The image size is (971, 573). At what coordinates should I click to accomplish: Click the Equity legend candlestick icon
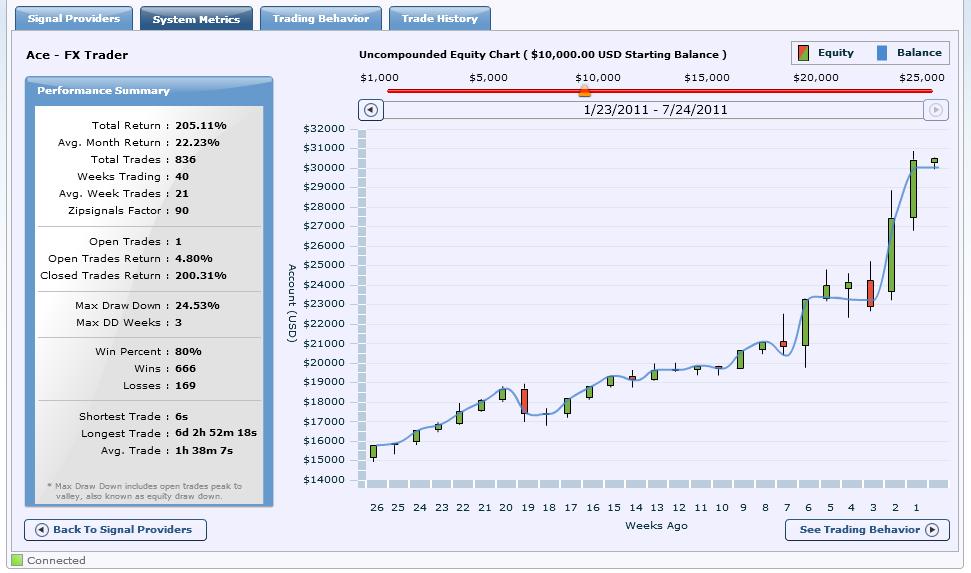tap(803, 53)
